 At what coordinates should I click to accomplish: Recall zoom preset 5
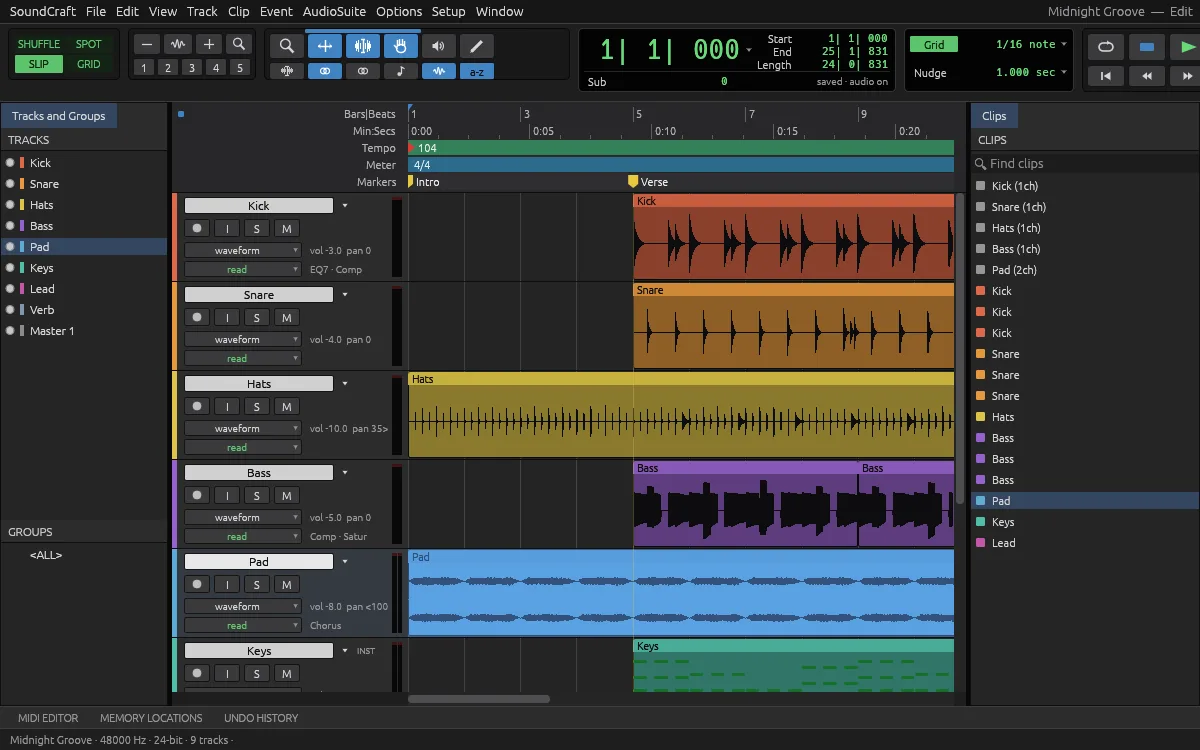click(x=240, y=68)
